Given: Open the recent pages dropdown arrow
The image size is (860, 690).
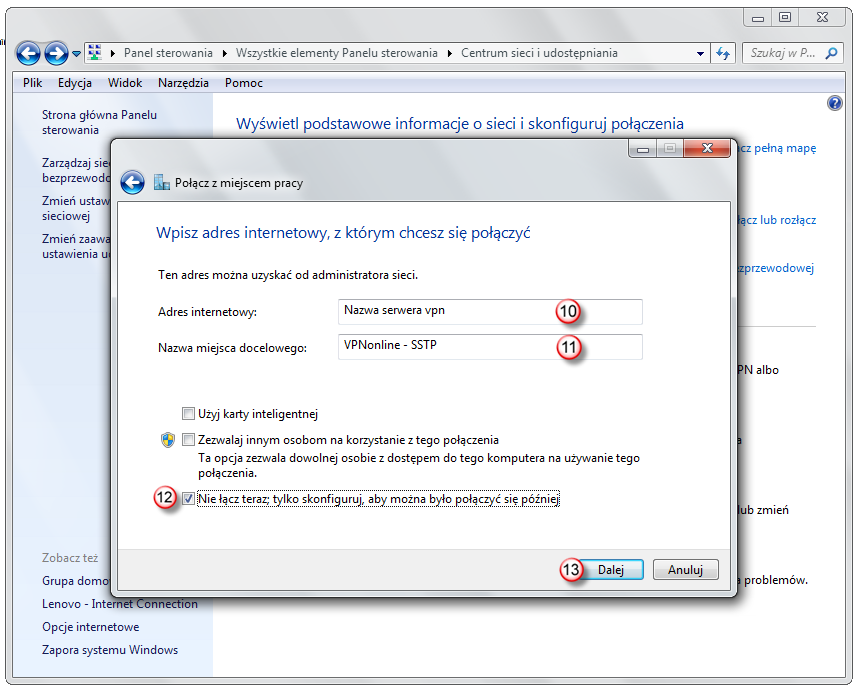Looking at the screenshot, I should pos(77,54).
